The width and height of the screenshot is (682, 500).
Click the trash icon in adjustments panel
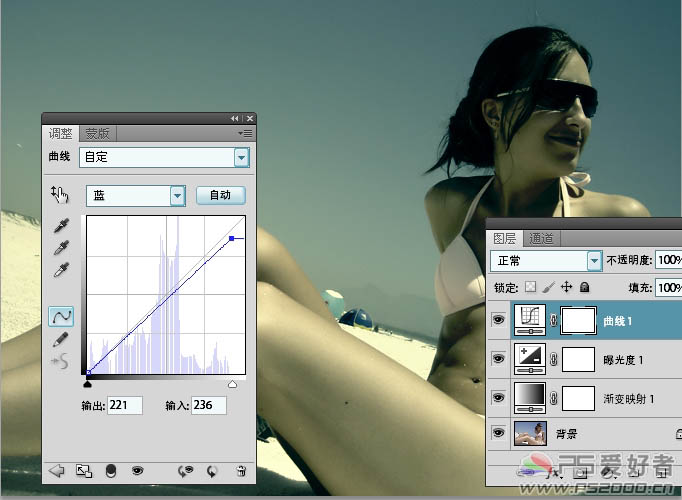[x=240, y=470]
